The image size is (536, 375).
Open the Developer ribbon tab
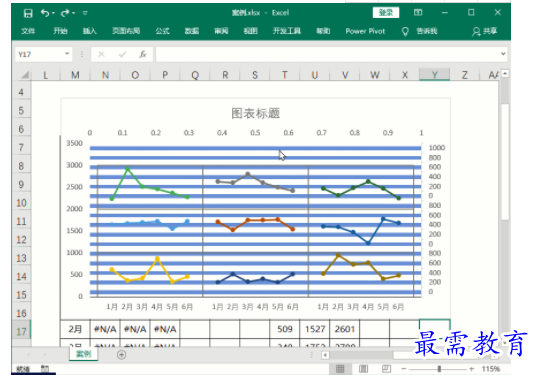click(x=286, y=31)
